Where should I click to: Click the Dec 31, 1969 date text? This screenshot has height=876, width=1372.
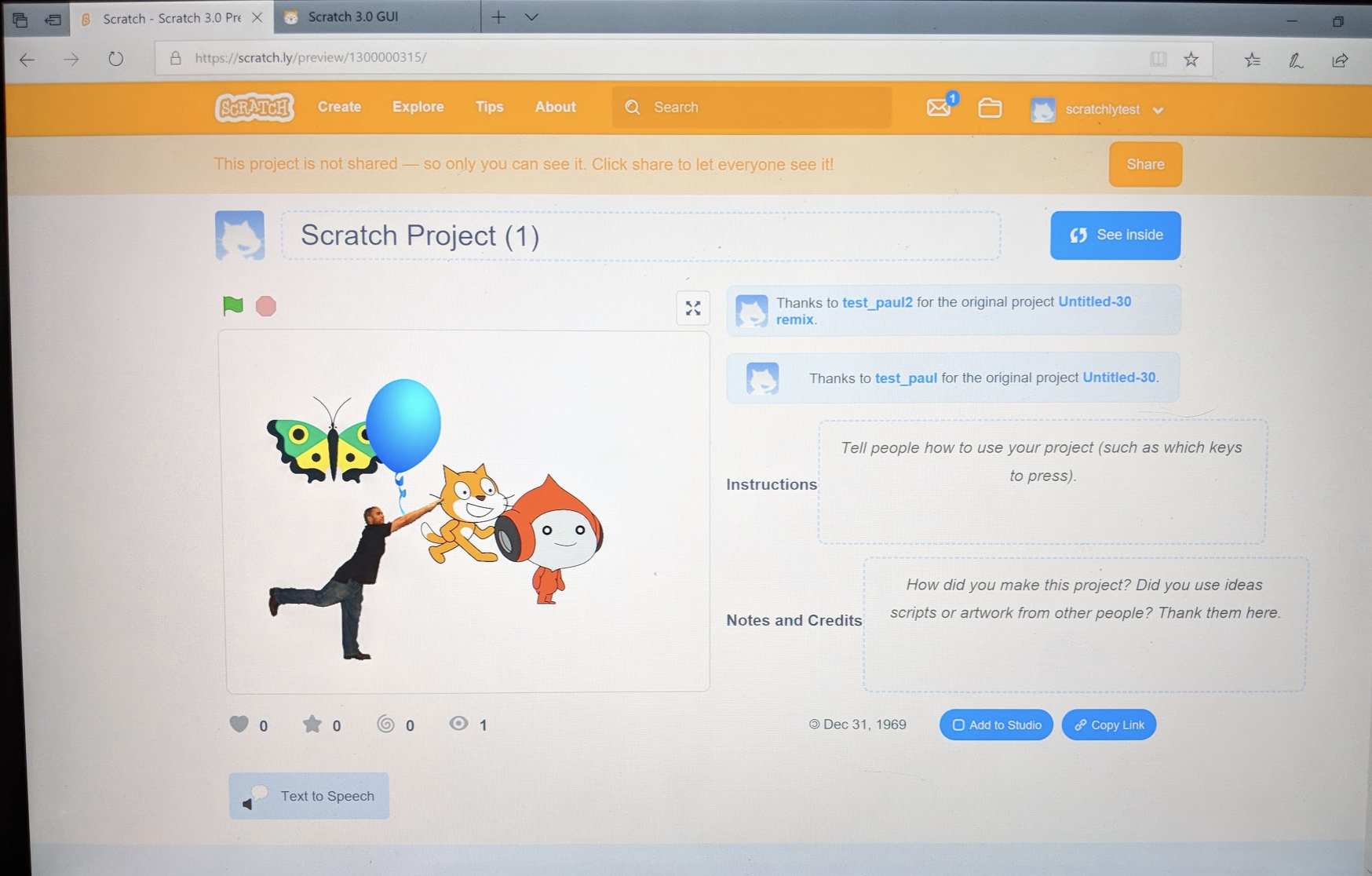click(x=864, y=724)
